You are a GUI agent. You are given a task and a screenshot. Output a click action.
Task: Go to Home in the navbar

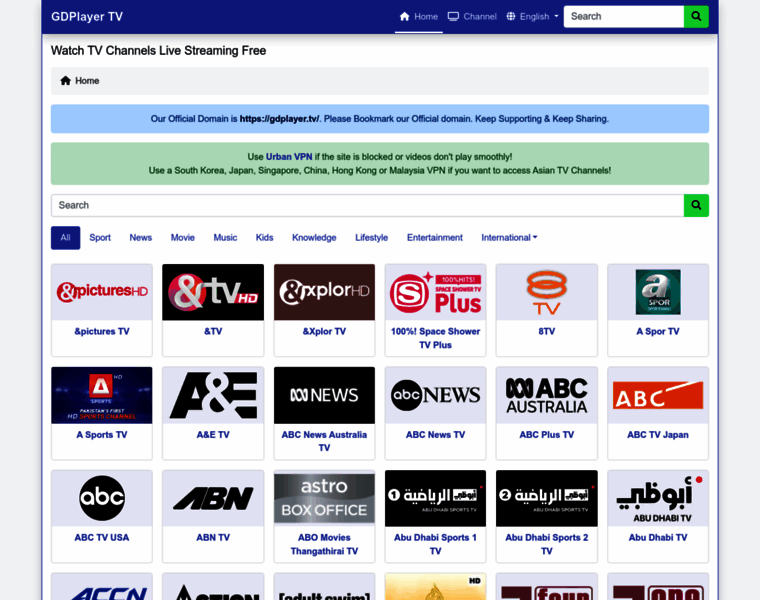(x=419, y=16)
